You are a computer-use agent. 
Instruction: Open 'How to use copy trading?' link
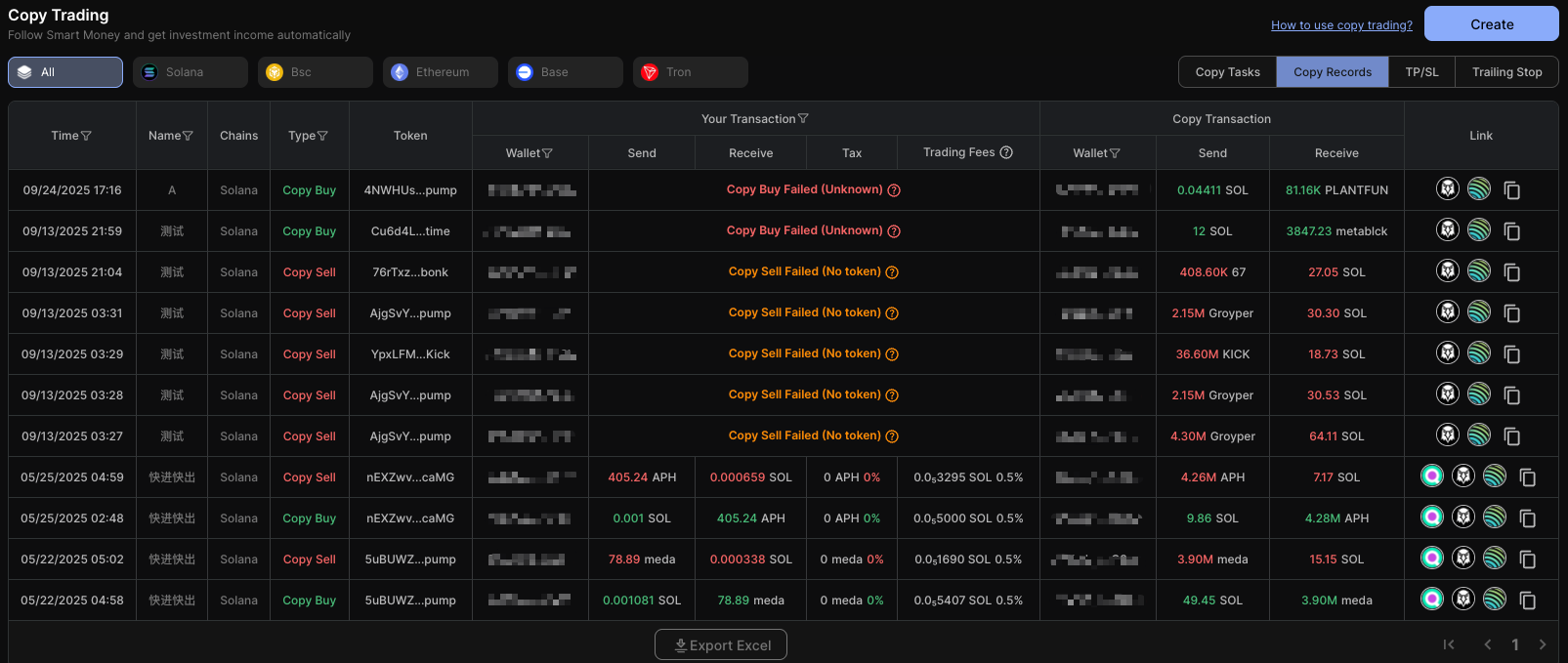[x=1341, y=25]
